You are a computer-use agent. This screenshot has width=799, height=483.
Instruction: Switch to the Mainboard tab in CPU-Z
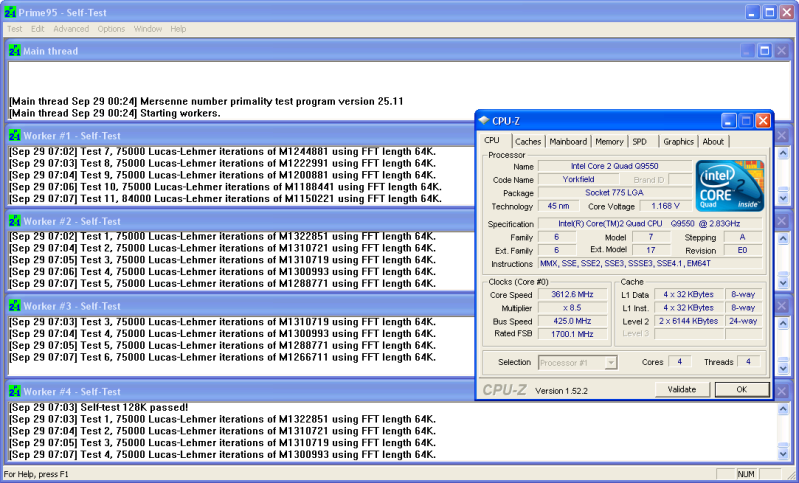pos(568,142)
